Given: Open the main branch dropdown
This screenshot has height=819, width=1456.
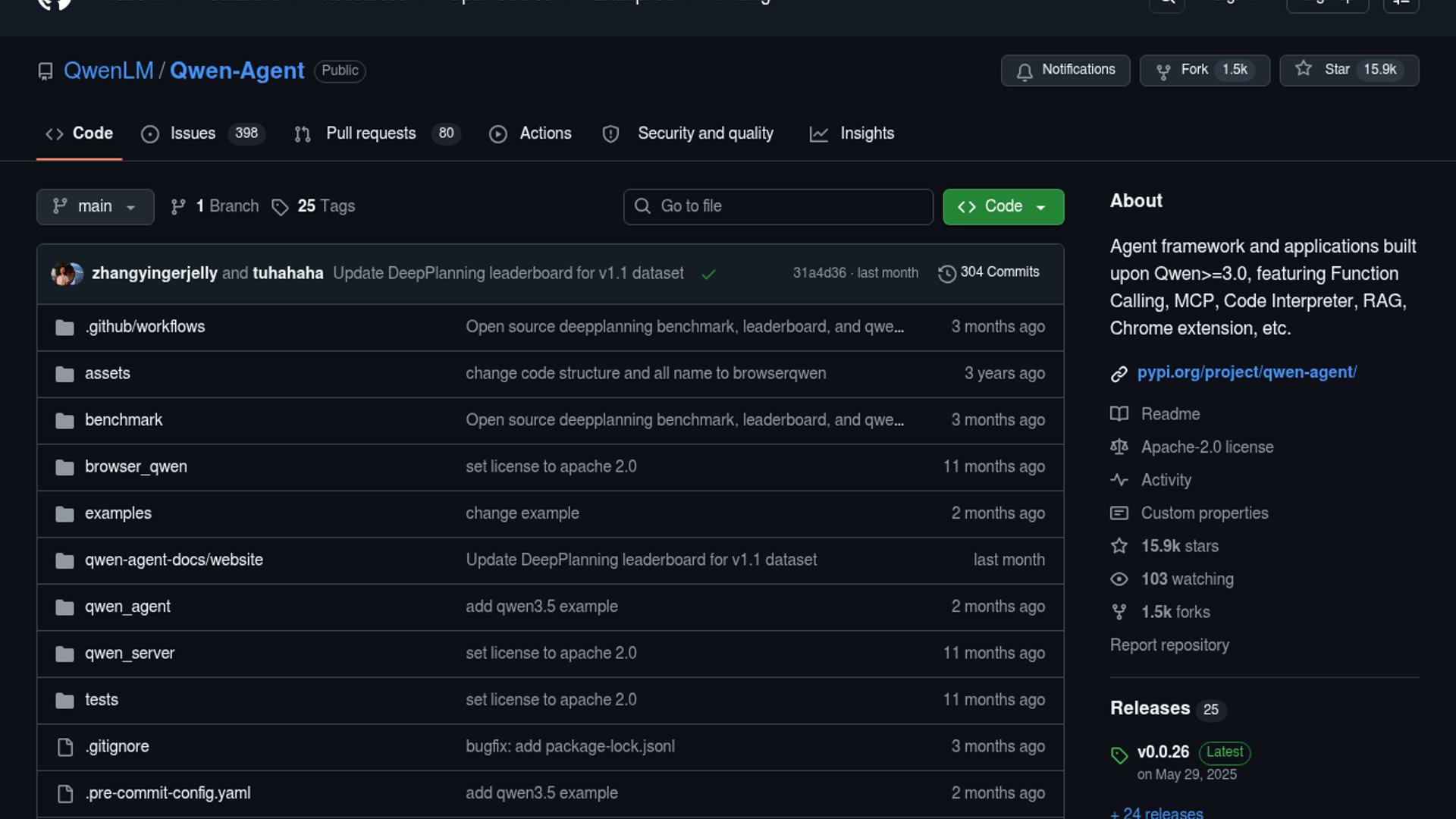Looking at the screenshot, I should [x=95, y=207].
